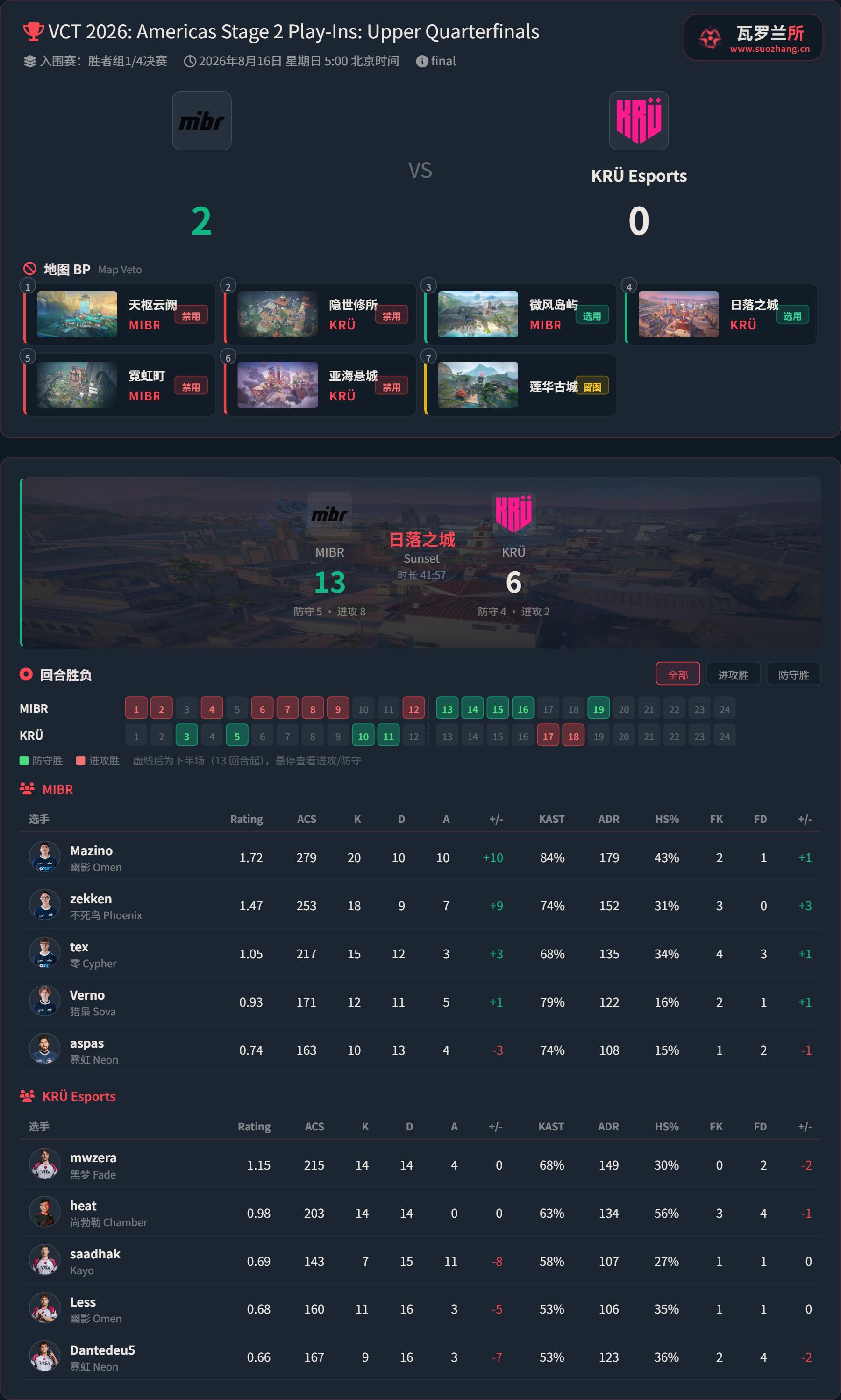Open the MIBR roster heading link
The width and height of the screenshot is (841, 1400).
[58, 789]
